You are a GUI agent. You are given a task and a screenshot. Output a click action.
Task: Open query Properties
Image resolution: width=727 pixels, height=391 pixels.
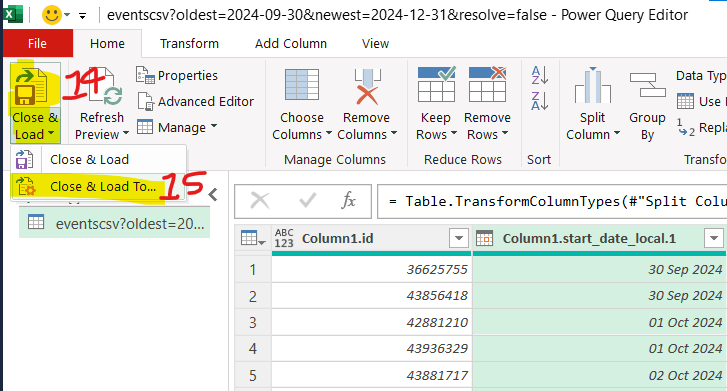177,75
